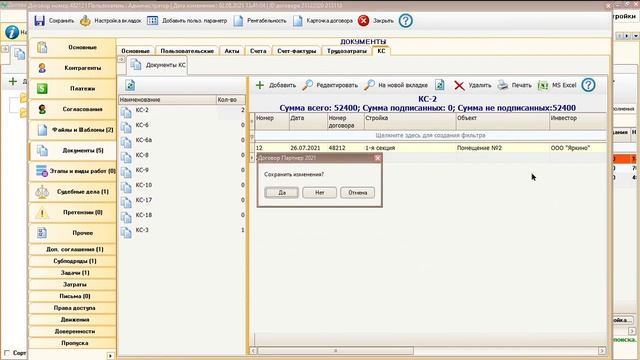Click the filter row Щелкните здесь для создания фильтра
The height and width of the screenshot is (360, 640).
click(430, 135)
